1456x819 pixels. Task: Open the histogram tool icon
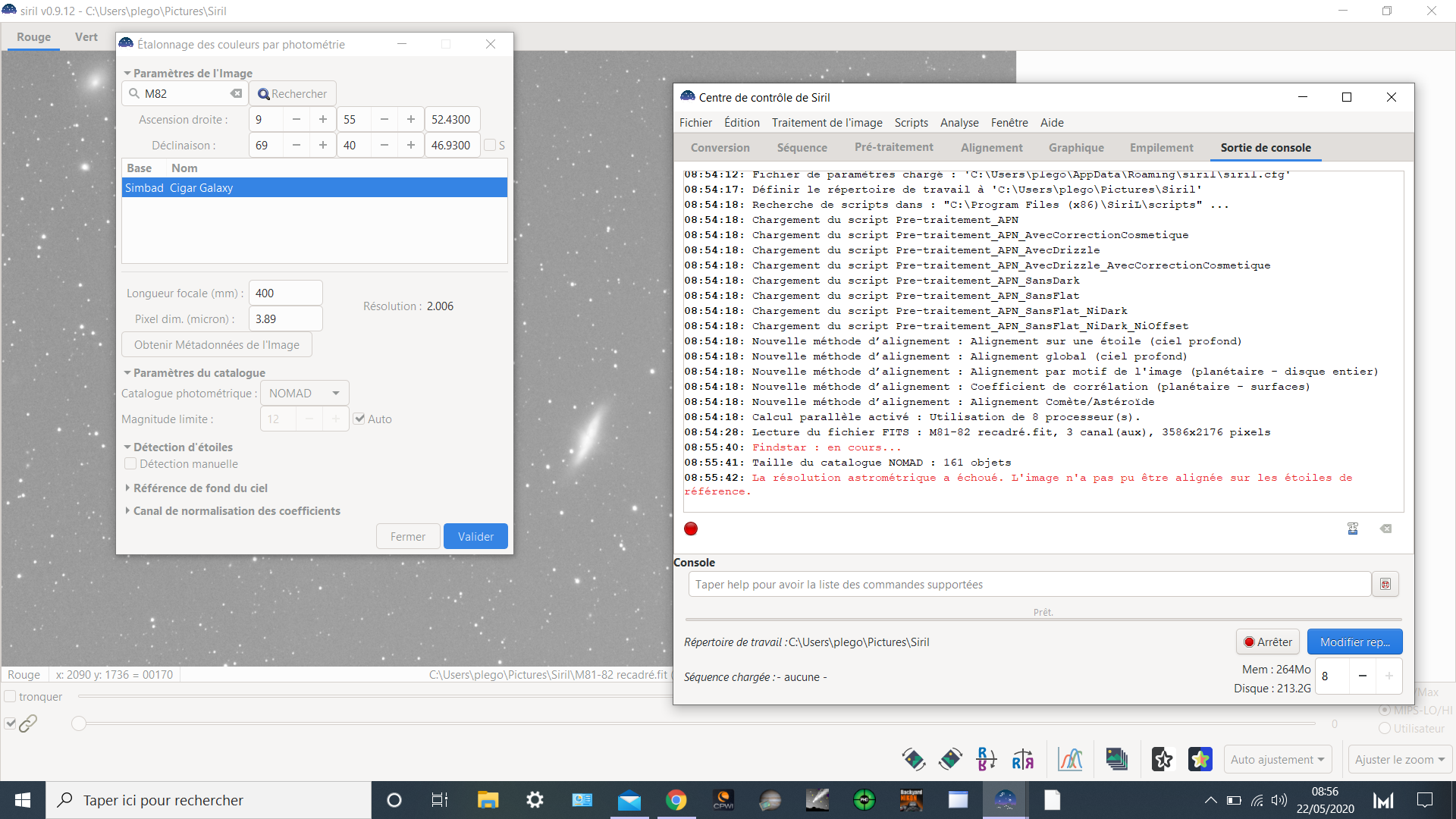coord(1070,759)
